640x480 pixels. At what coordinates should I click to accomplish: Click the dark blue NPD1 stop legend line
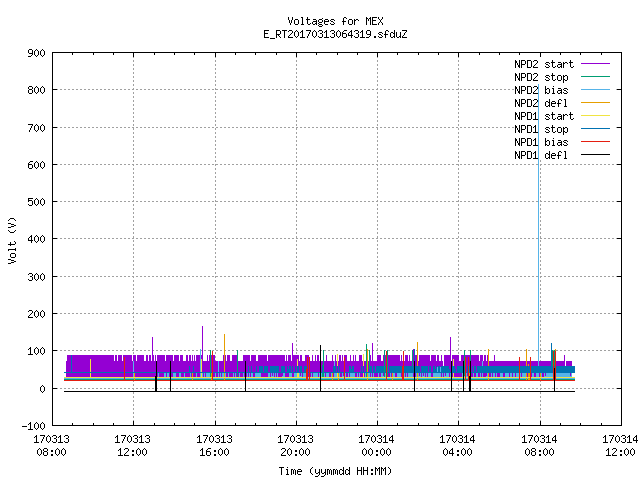[596, 129]
